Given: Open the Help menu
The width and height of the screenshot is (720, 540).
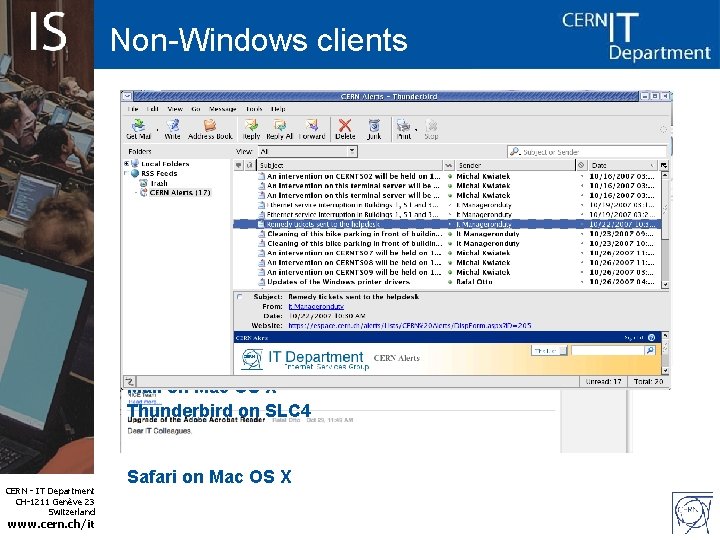Looking at the screenshot, I should (x=278, y=109).
